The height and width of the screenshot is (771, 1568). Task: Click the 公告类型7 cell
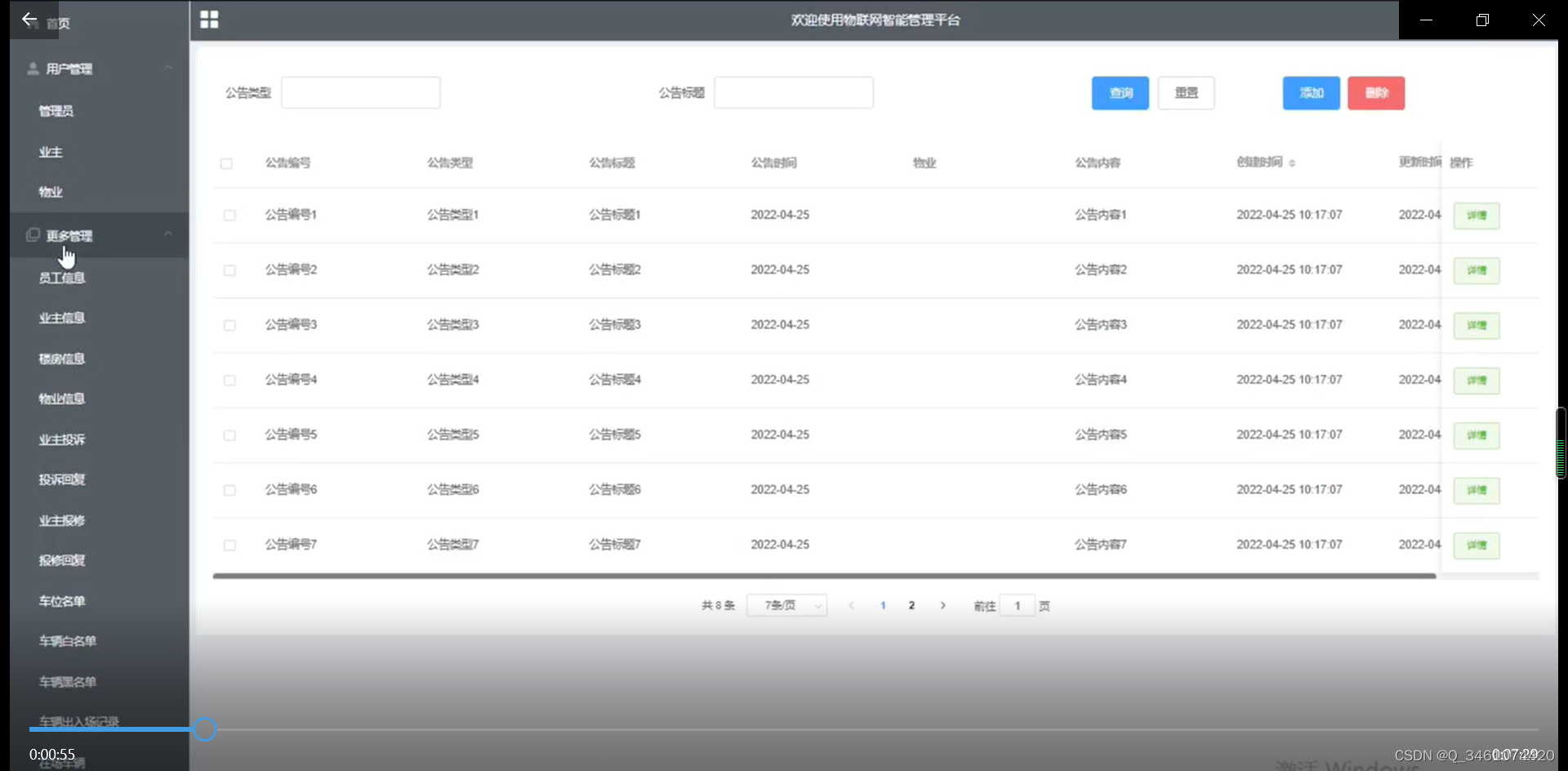(x=453, y=544)
